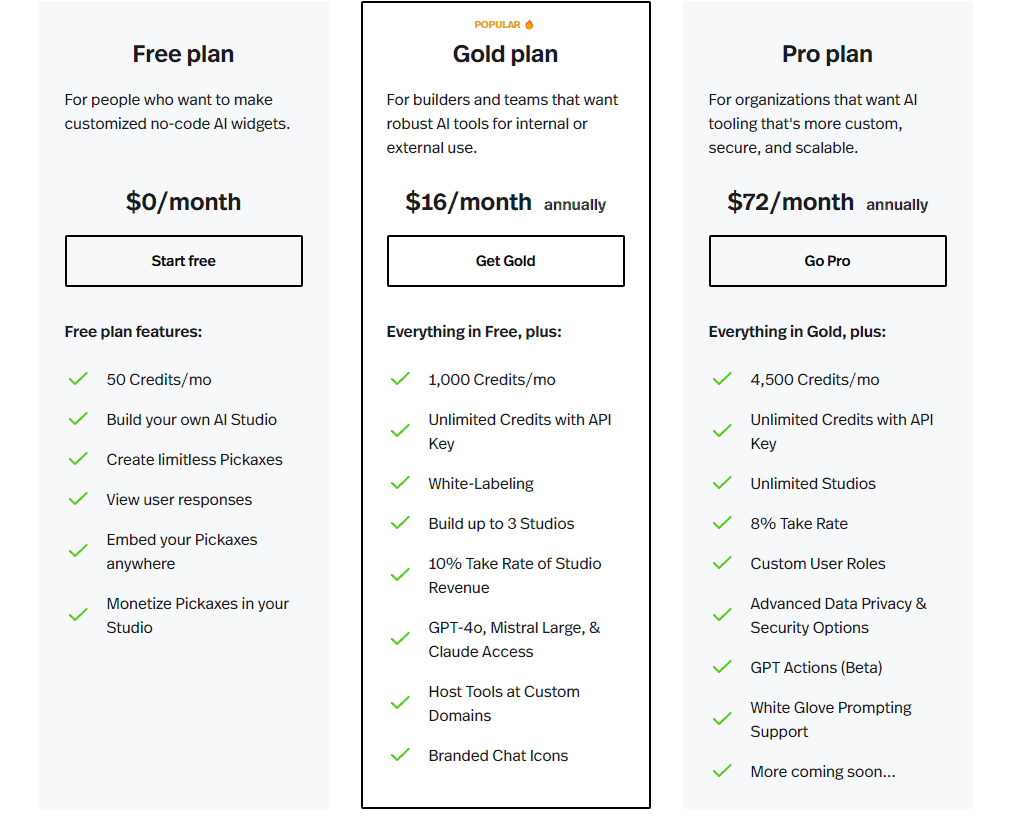Click the Monetize Pickaxes in your Studio feature
Image resolution: width=1018 pixels, height=816 pixels.
coord(197,615)
